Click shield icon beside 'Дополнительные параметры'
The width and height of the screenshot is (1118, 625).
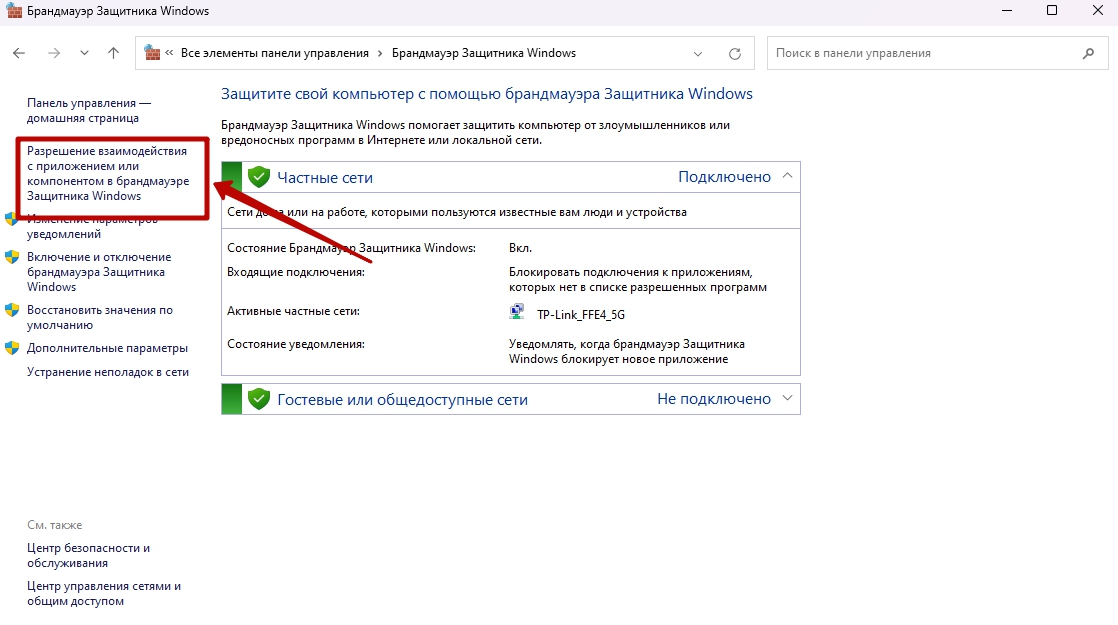tap(12, 348)
